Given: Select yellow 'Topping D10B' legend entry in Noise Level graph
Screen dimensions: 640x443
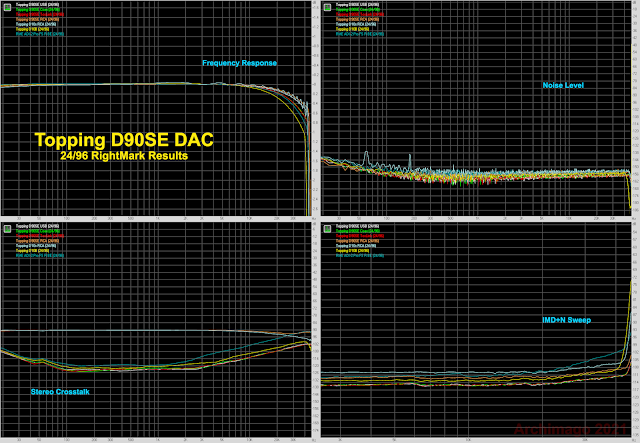Looking at the screenshot, I should 352,29.
